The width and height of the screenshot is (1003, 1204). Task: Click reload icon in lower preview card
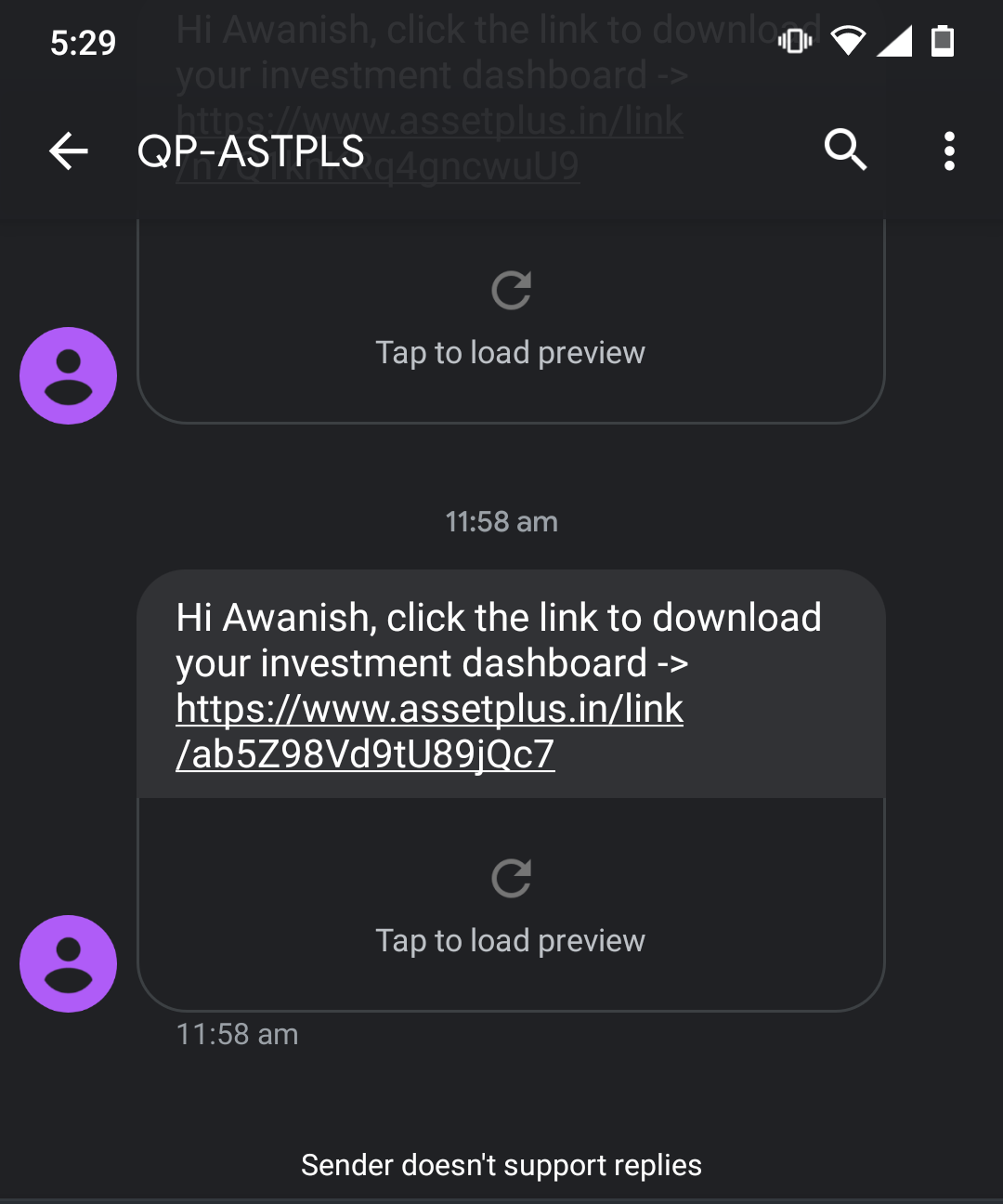pyautogui.click(x=512, y=878)
